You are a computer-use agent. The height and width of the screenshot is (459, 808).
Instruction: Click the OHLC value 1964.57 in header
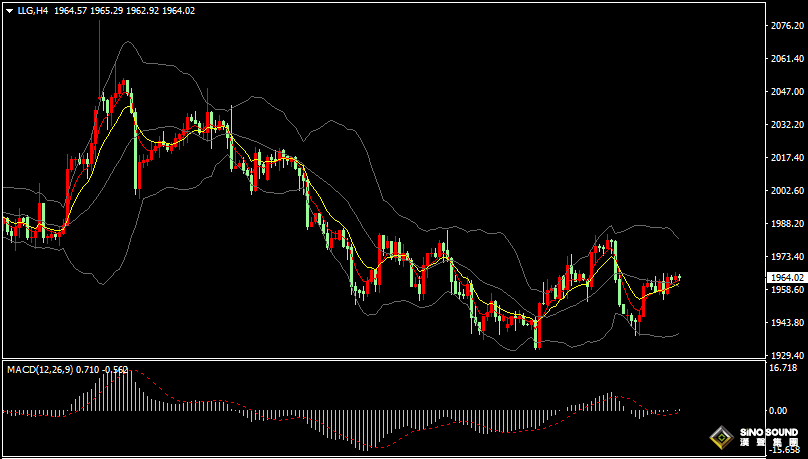pyautogui.click(x=71, y=10)
